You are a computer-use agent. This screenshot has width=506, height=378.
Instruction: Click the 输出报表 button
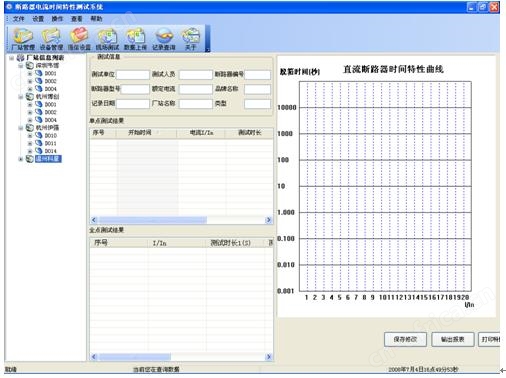(452, 339)
